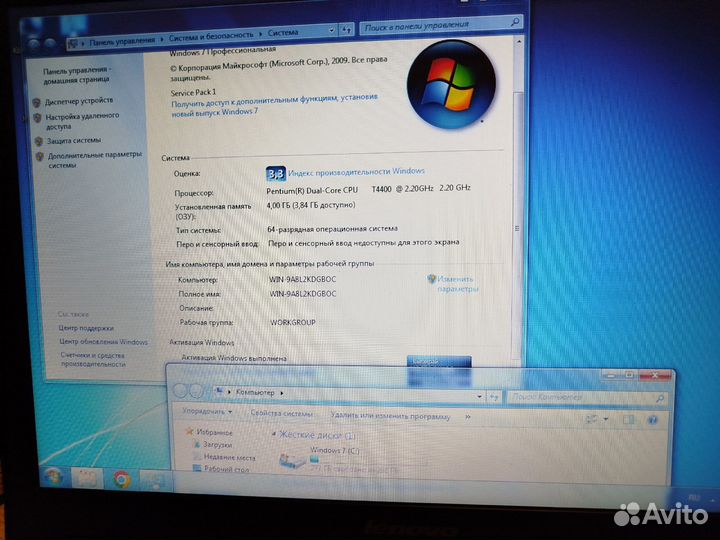Click Компьютер breadcrumb in Explorer address bar
Image resolution: width=720 pixels, height=540 pixels.
(255, 393)
